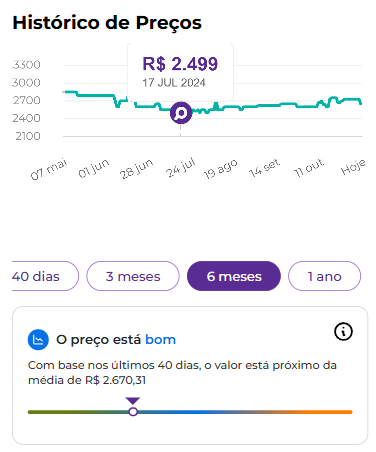Select the '6 meses' period tab
The width and height of the screenshot is (376, 452).
pos(234,276)
